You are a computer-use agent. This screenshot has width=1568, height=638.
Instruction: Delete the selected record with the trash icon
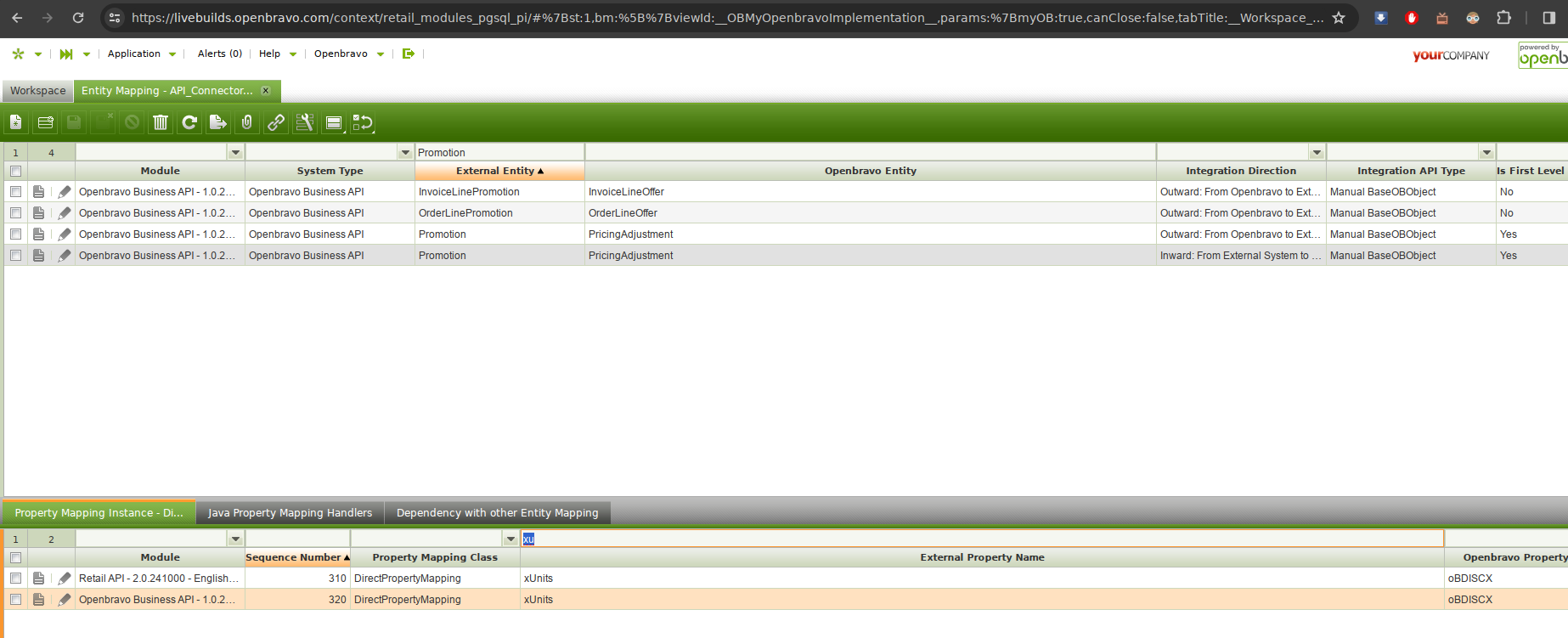(161, 123)
